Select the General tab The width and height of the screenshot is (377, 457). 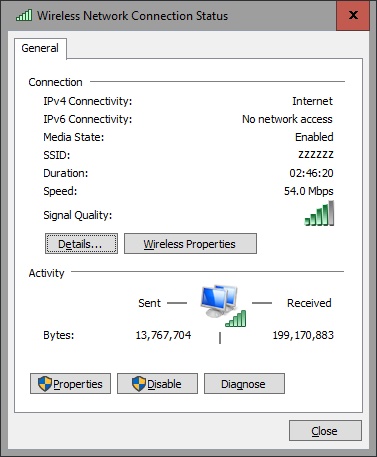pyautogui.click(x=40, y=48)
